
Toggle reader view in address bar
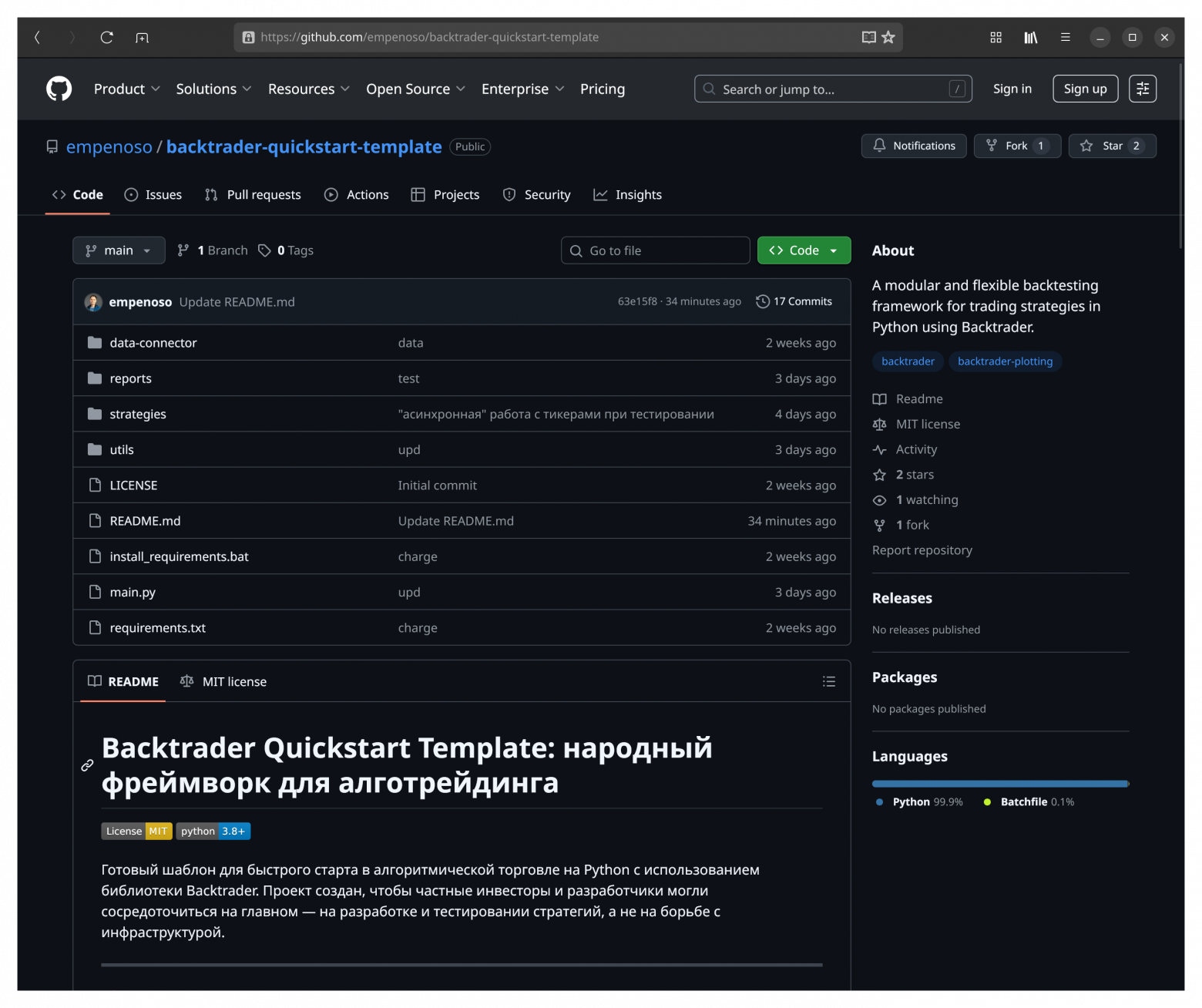pyautogui.click(x=868, y=37)
